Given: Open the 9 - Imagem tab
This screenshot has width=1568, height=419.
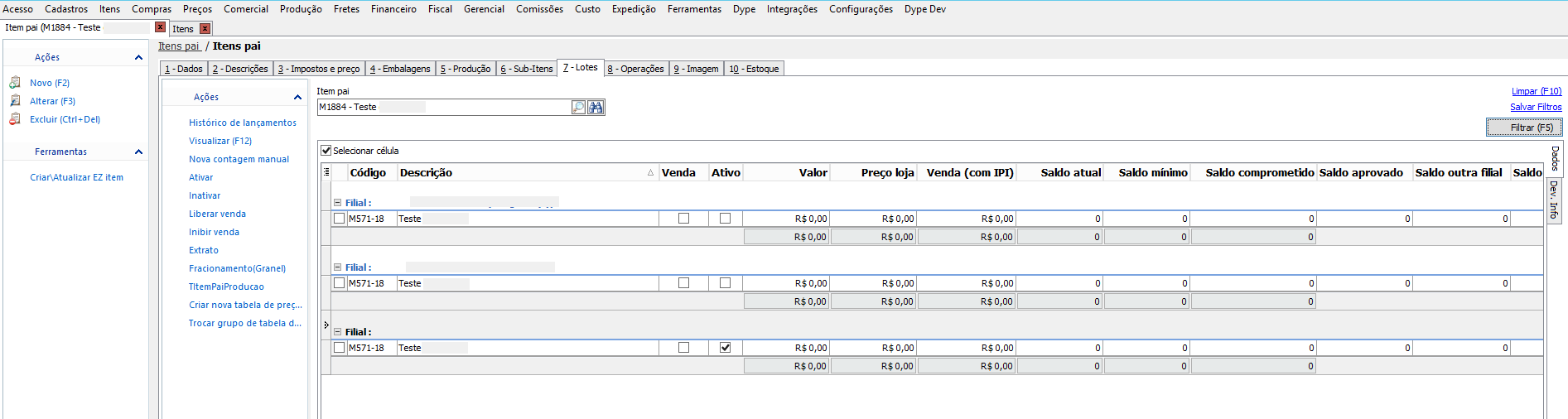Looking at the screenshot, I should click(x=696, y=69).
